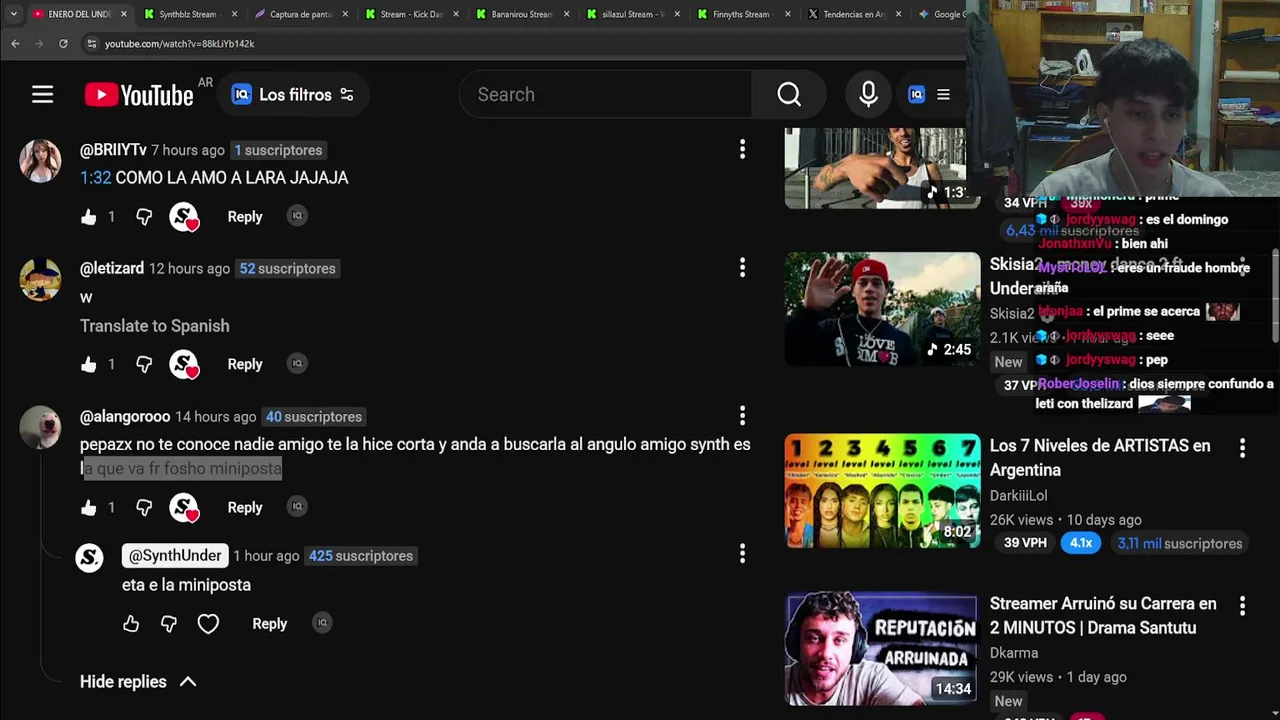Switch to Tendencias en Argentina X tab
Image resolution: width=1280 pixels, height=720 pixels.
click(x=855, y=14)
